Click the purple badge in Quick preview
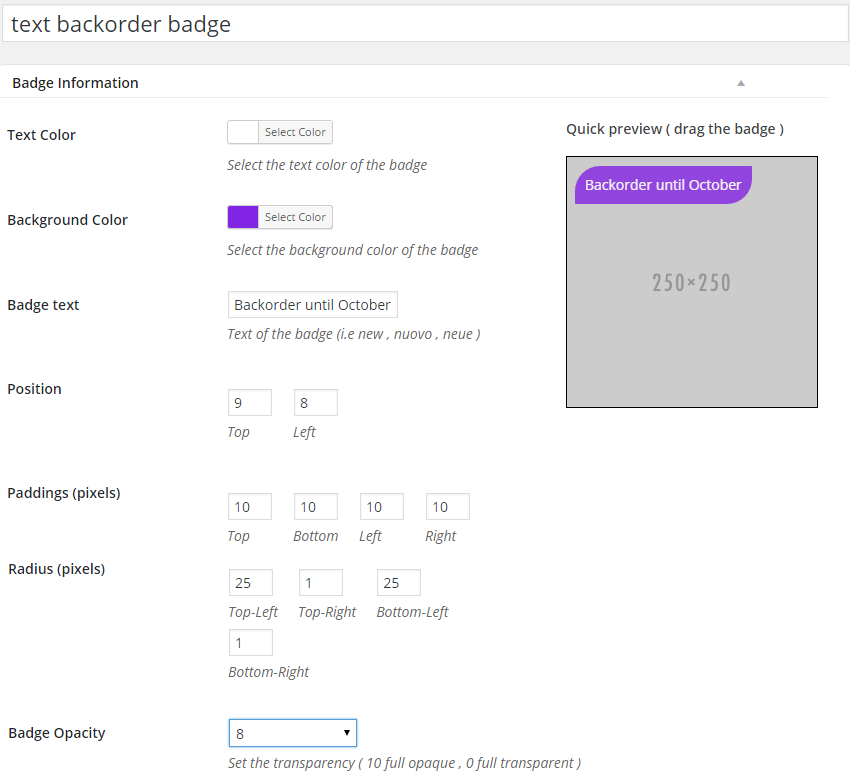This screenshot has height=784, width=851. (662, 185)
